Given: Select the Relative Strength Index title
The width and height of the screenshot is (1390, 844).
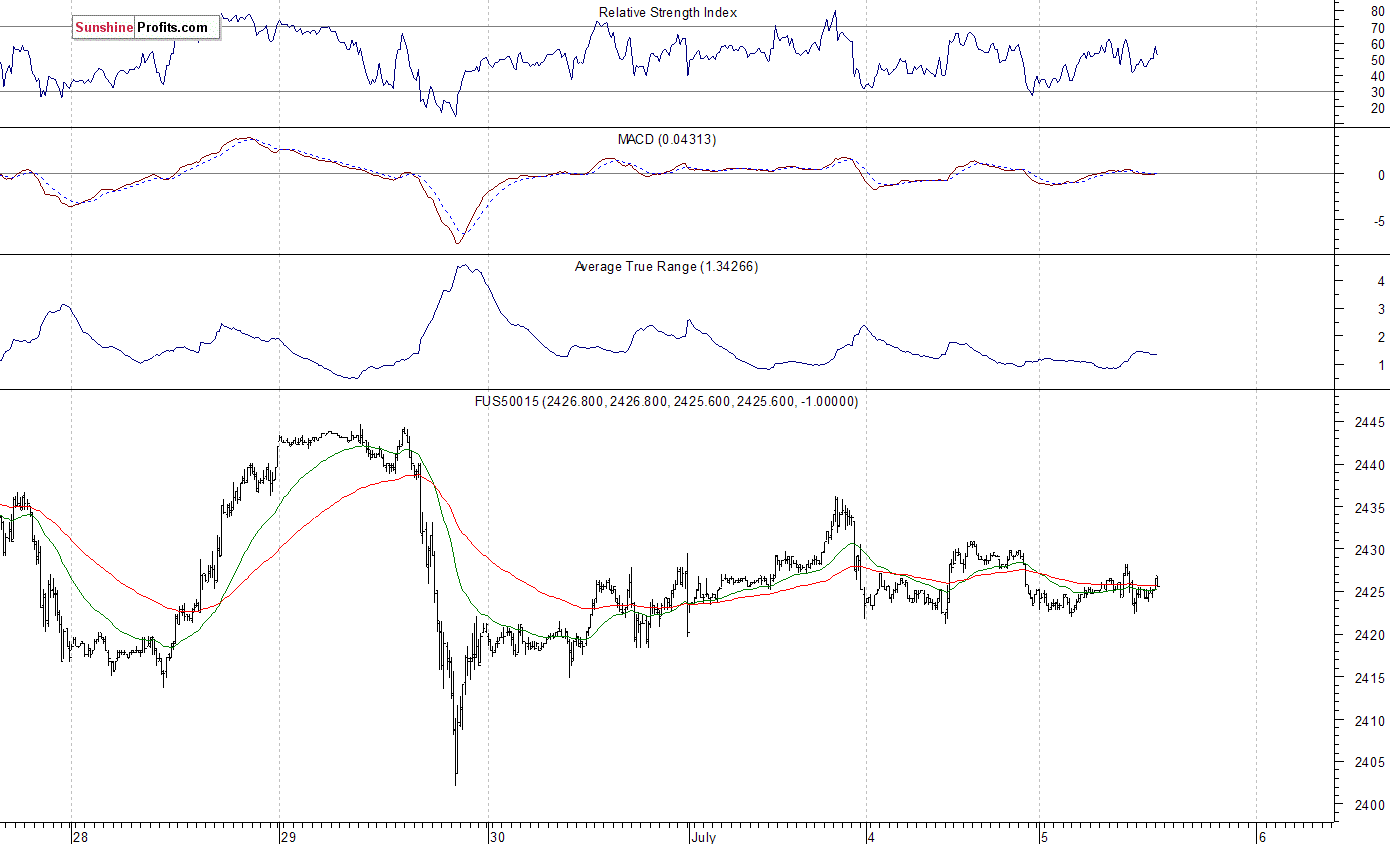Looking at the screenshot, I should (x=668, y=12).
